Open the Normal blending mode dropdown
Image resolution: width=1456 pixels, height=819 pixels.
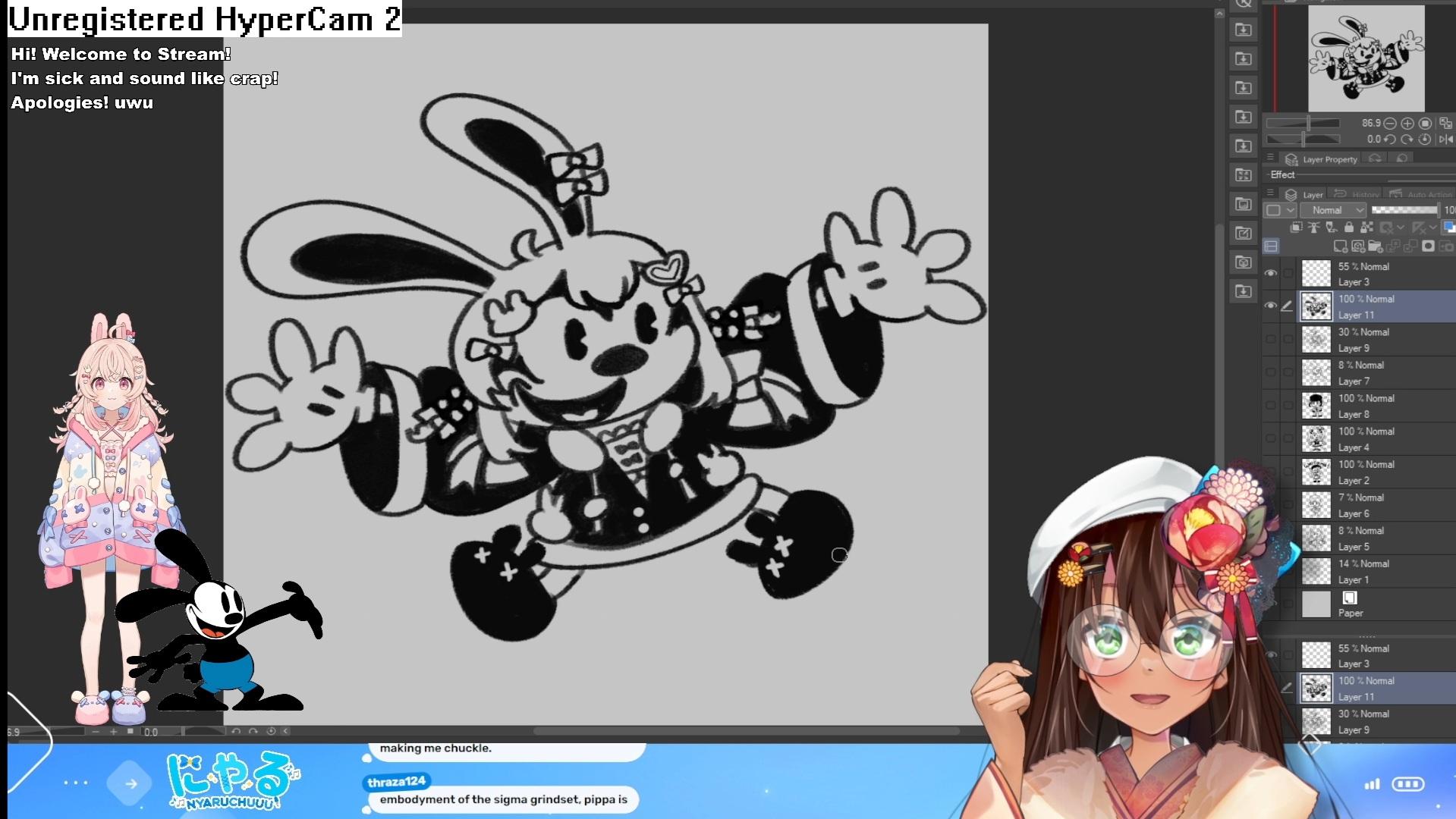1333,210
